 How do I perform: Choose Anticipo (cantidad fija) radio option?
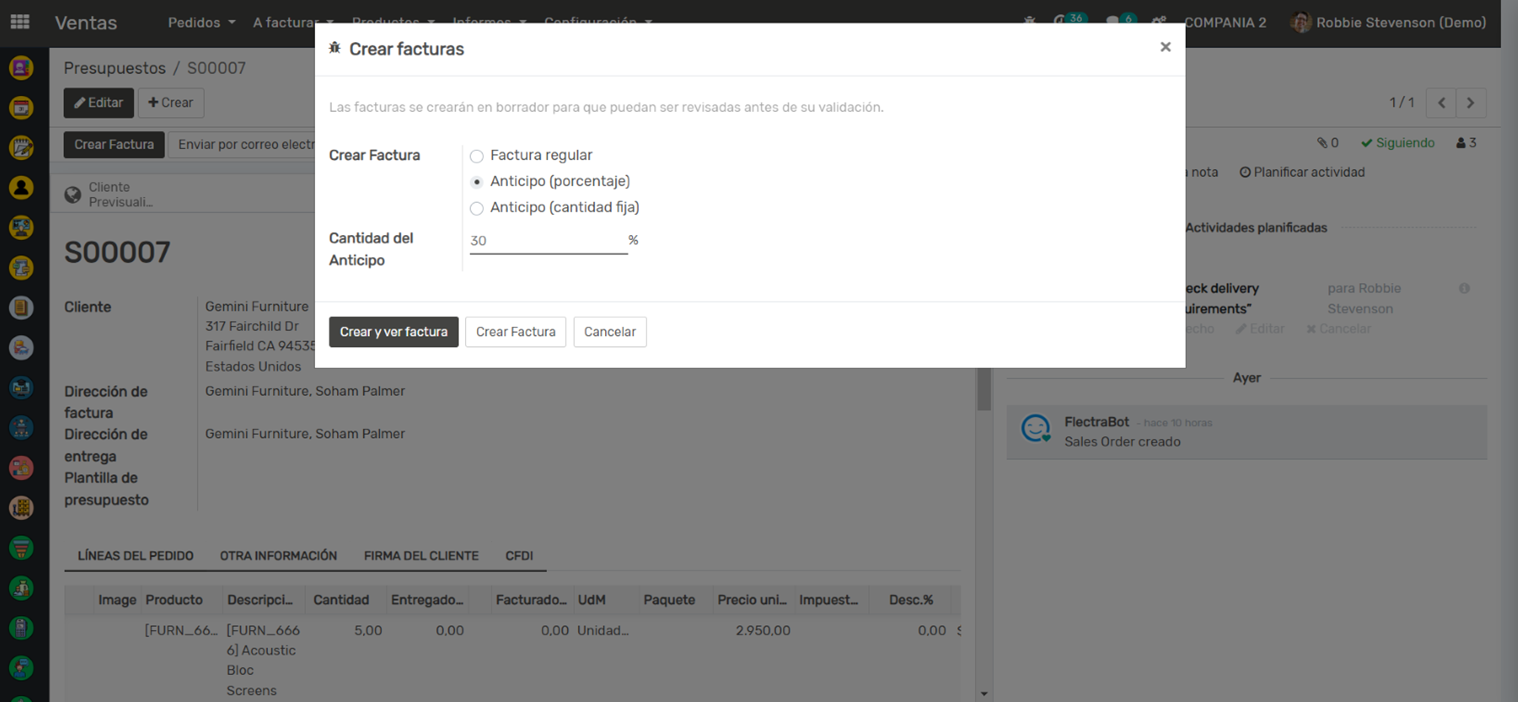point(477,208)
